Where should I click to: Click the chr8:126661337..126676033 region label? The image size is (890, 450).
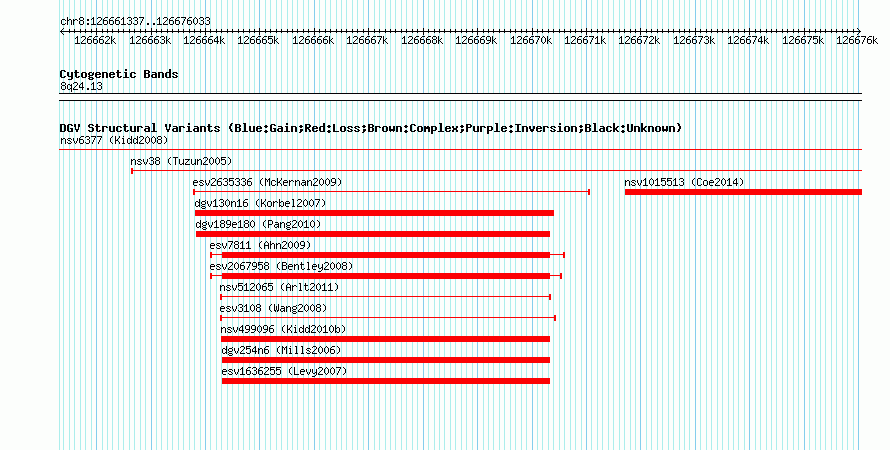135,22
